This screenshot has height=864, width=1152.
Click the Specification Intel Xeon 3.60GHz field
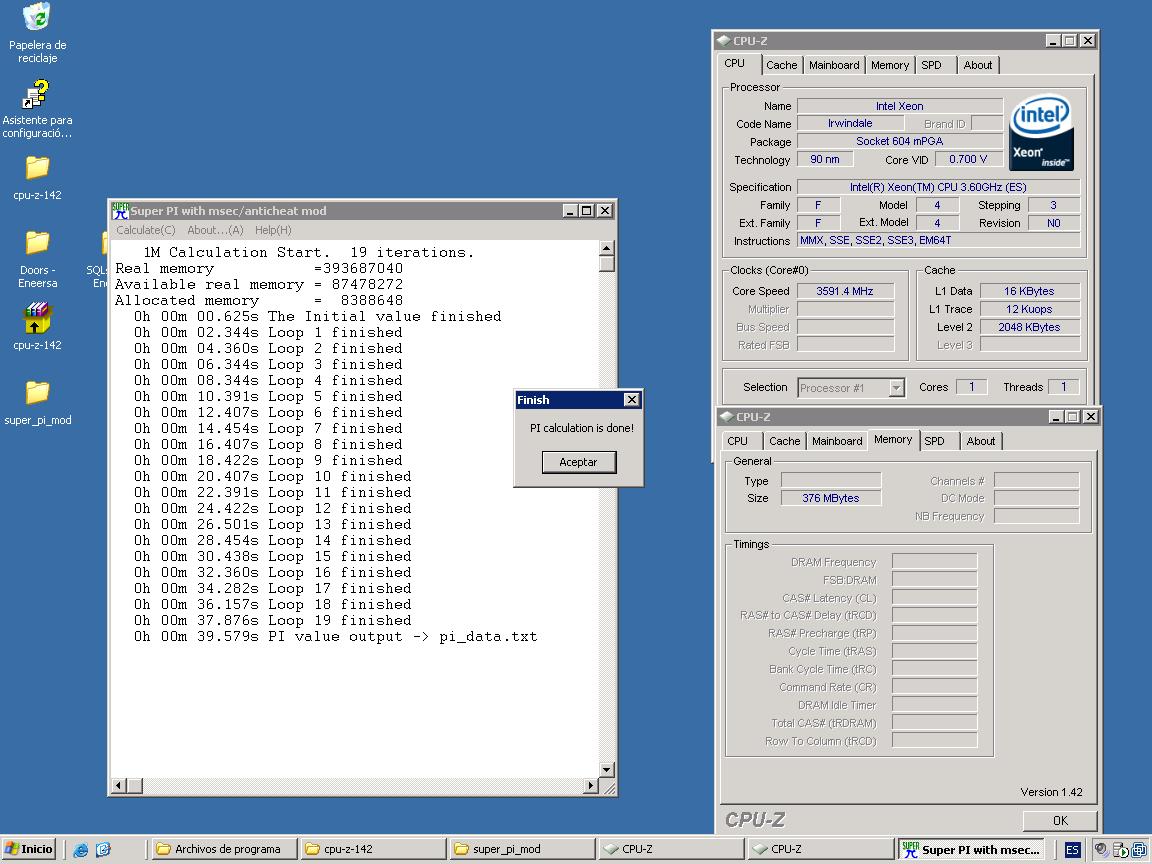pyautogui.click(x=938, y=187)
